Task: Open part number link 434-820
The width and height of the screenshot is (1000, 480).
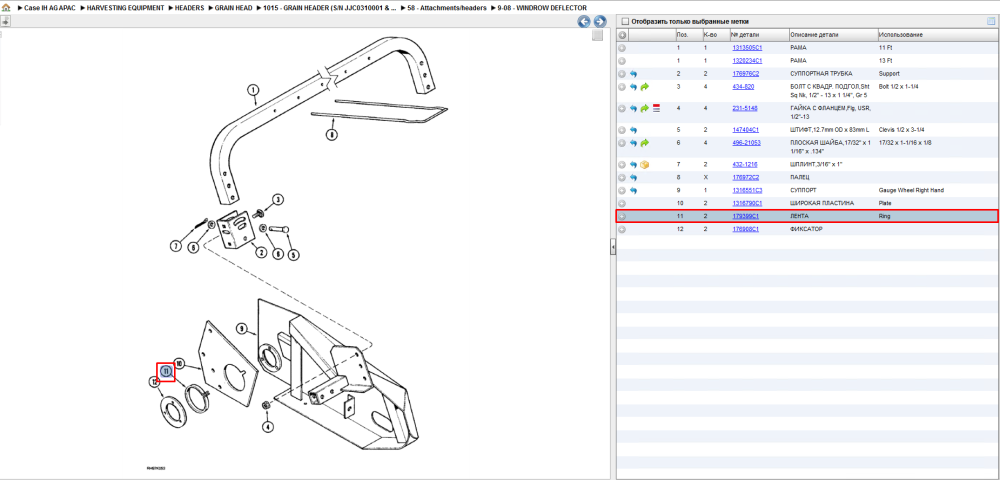Action: (743, 87)
